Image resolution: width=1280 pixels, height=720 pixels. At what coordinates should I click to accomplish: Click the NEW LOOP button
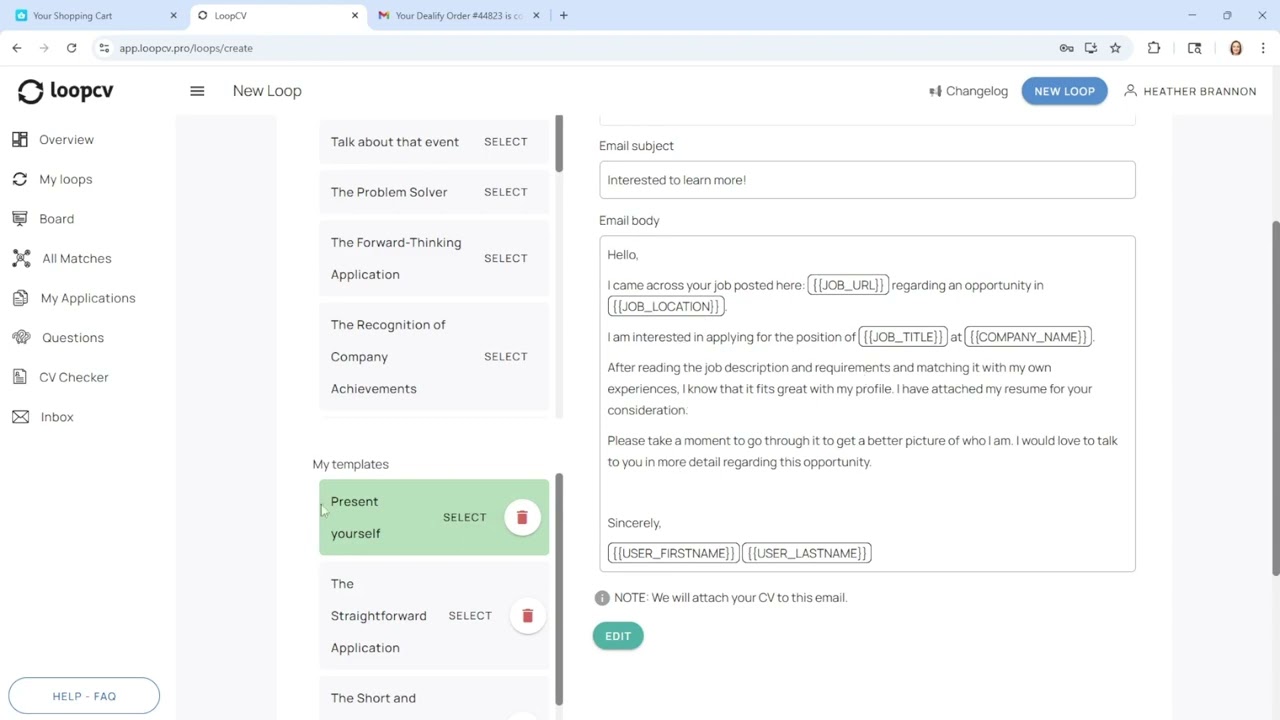click(x=1064, y=91)
